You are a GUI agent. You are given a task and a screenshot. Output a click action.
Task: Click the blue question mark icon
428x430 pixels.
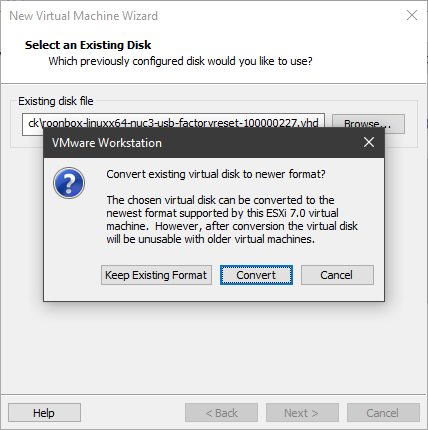click(69, 183)
